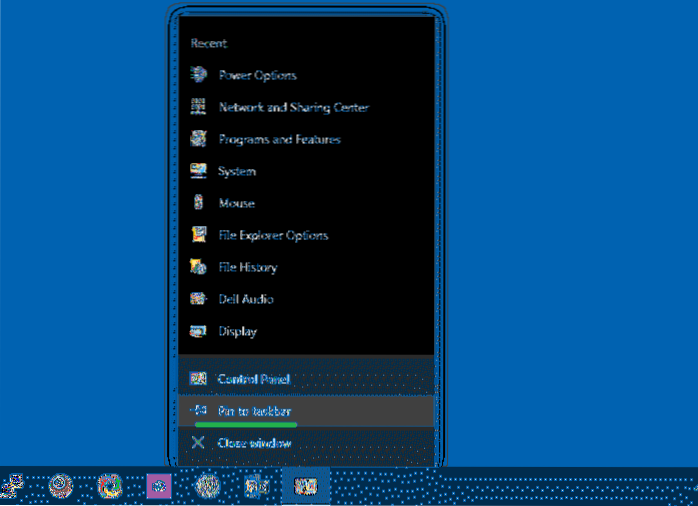This screenshot has width=698, height=506.
Task: Choose Close window in the jump list
Action: pyautogui.click(x=254, y=443)
